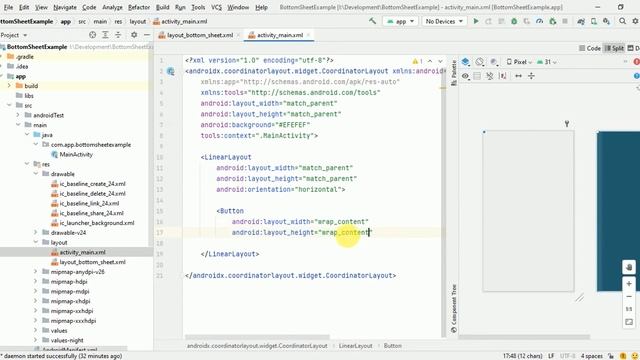Open the No Devices dropdown

point(444,21)
